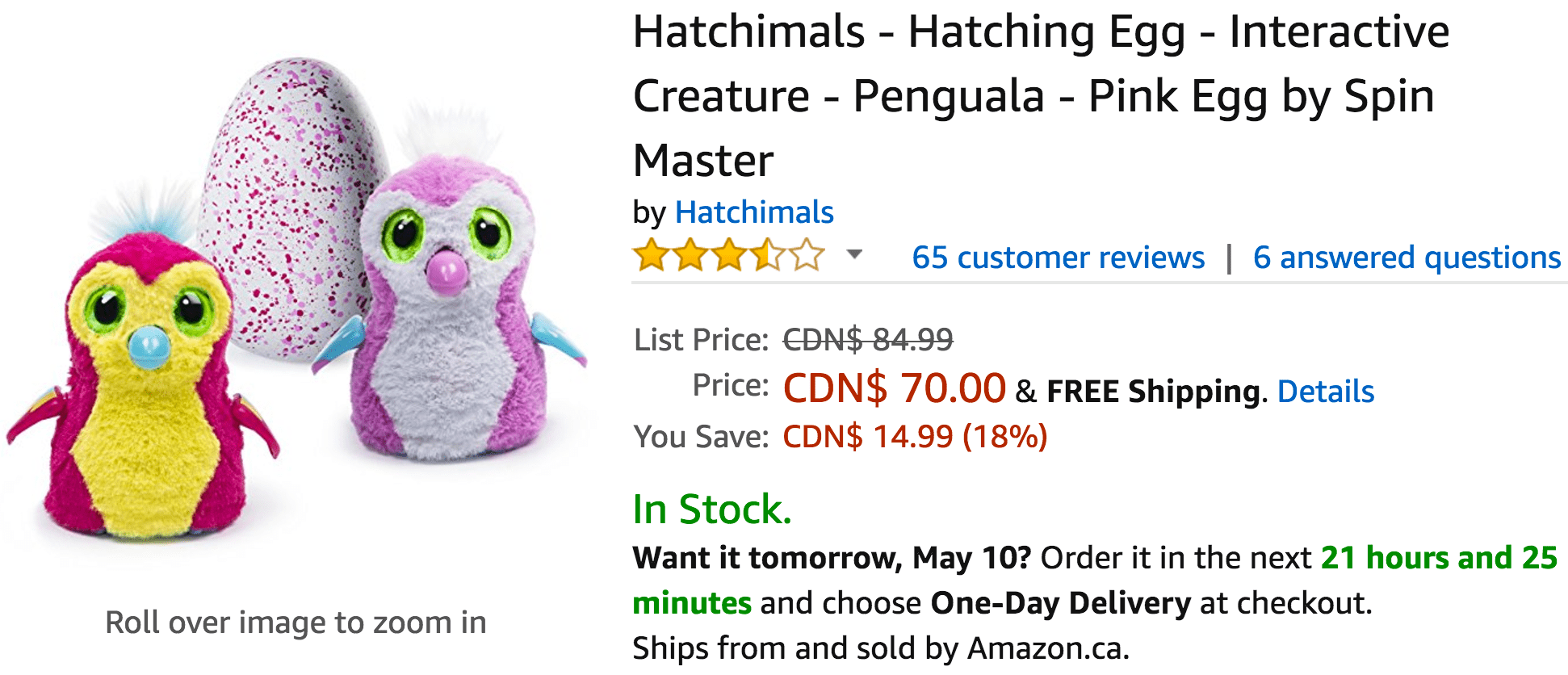
Task: Click Ships from and sold by Amazon.ca
Action: click(880, 648)
